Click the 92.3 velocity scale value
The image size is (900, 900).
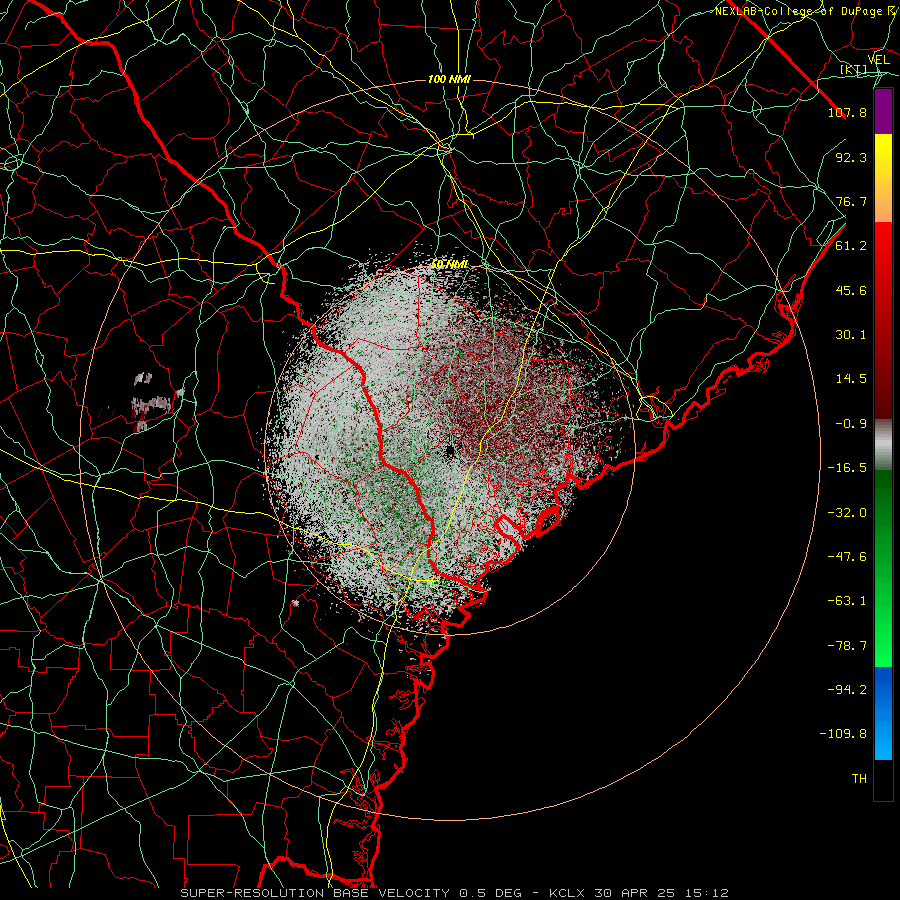point(851,157)
